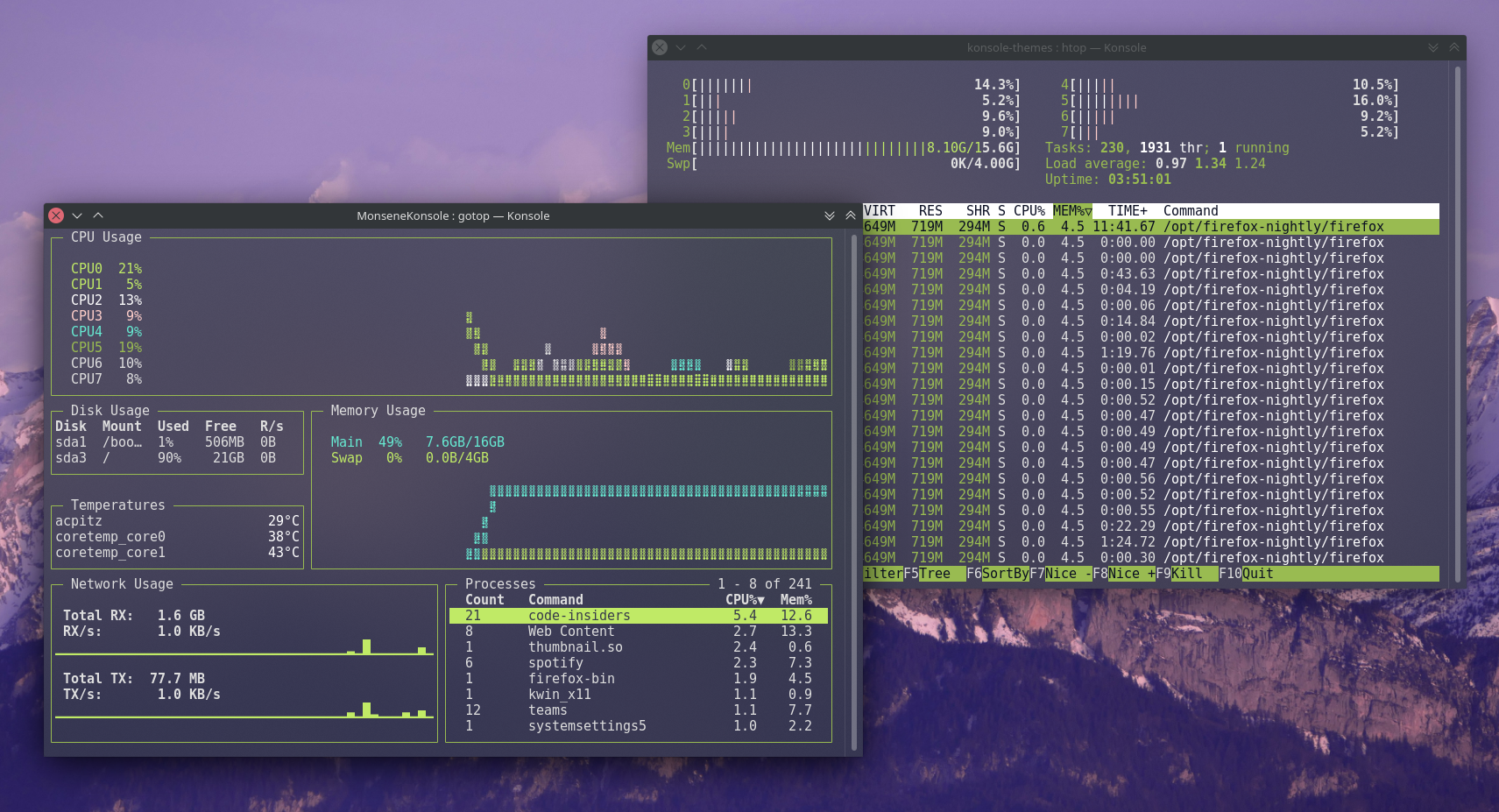
Task: Click Main memory 7.6GB/16GB value
Action: 465,442
